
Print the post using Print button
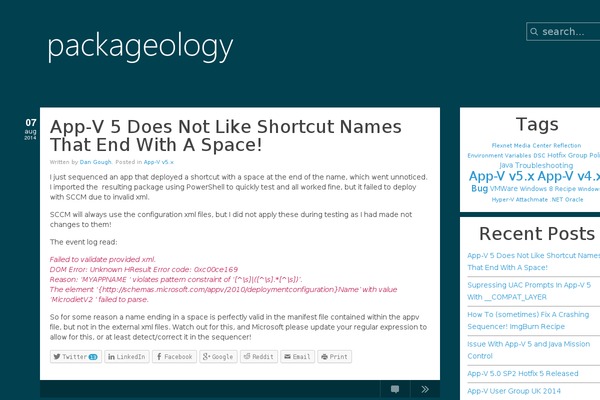point(334,356)
